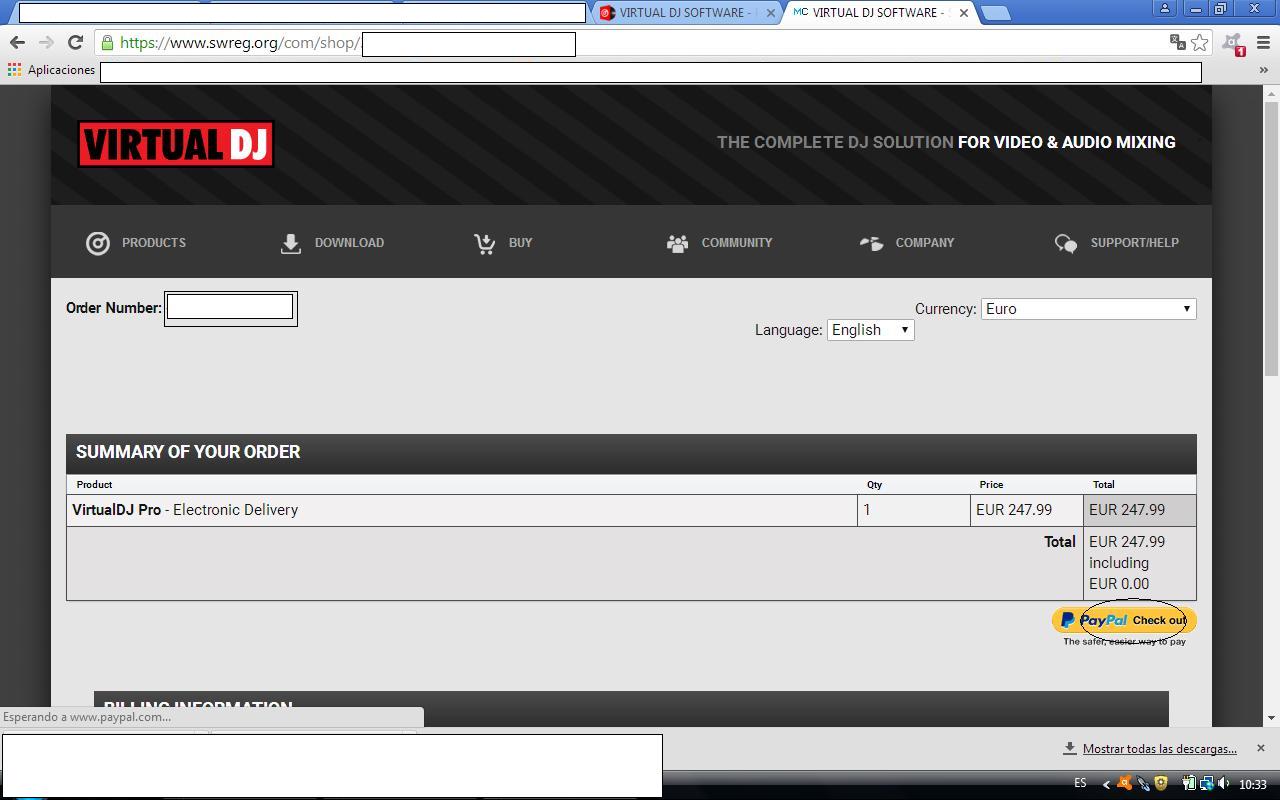Click the Virtual DJ logo
Screen dimensions: 1280x800
(176, 144)
